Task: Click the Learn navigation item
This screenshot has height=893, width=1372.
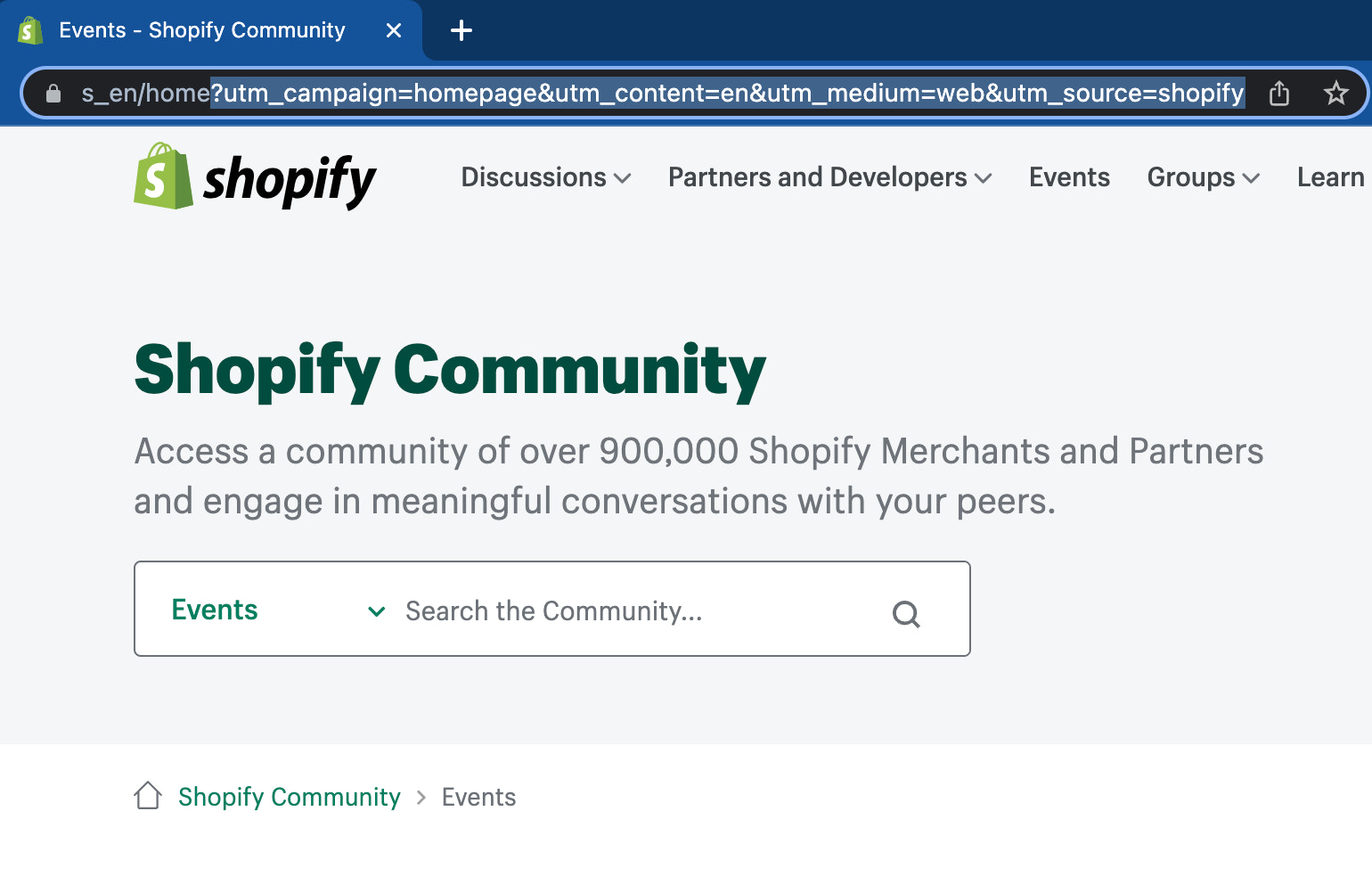Action: click(x=1329, y=177)
